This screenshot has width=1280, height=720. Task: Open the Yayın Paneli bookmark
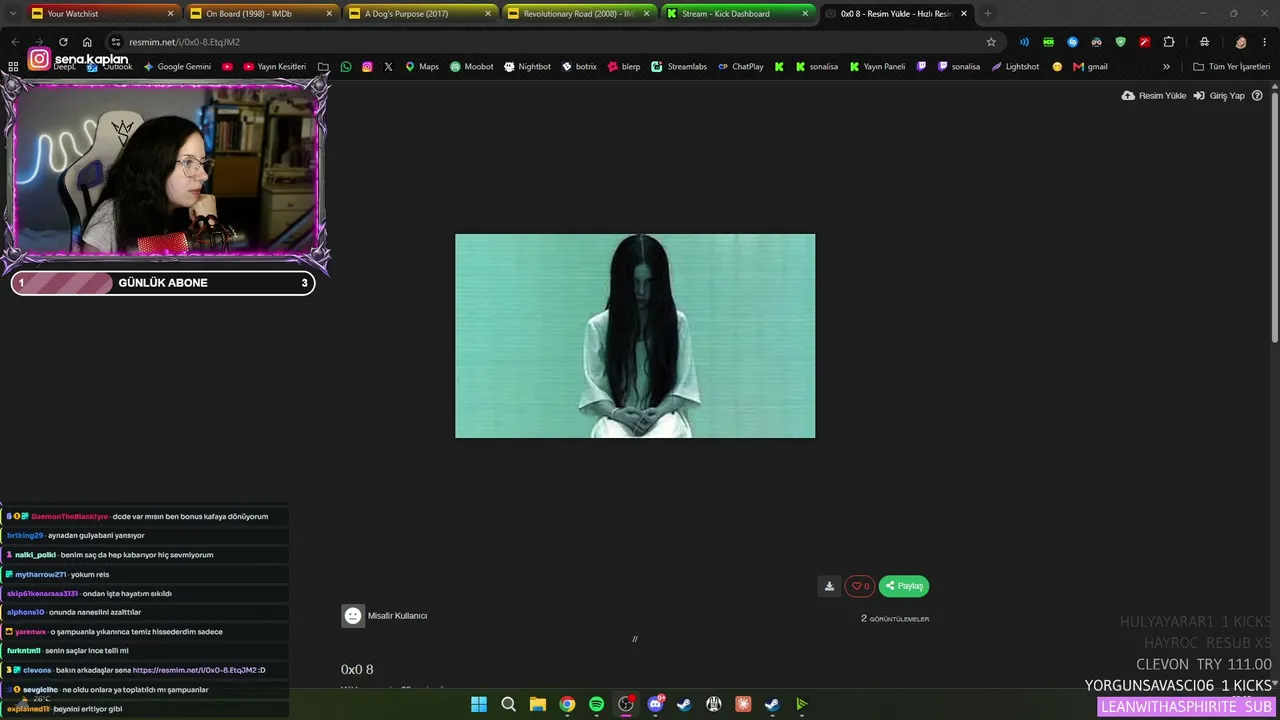(x=877, y=67)
